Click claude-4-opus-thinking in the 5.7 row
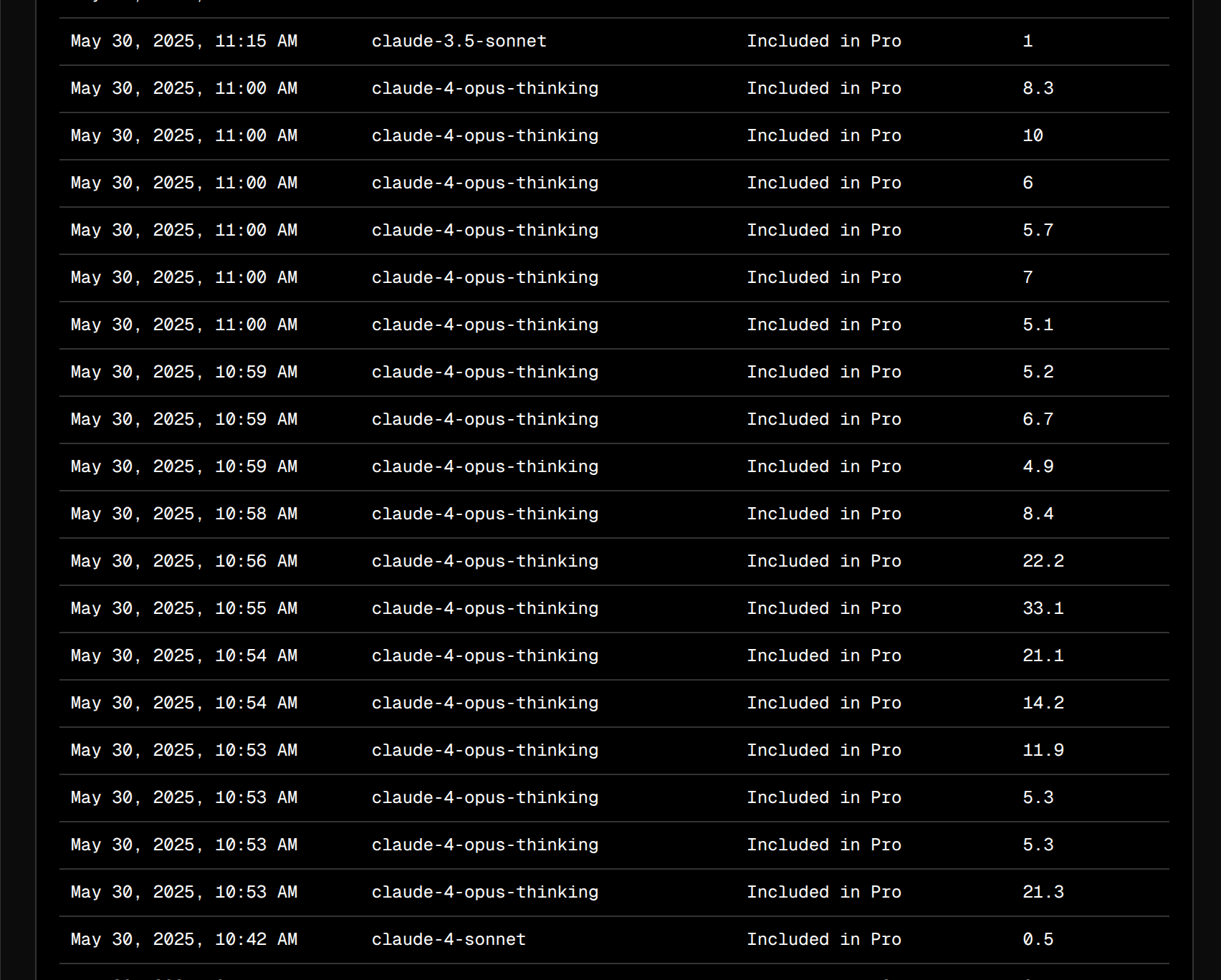The height and width of the screenshot is (980, 1221). [x=484, y=231]
